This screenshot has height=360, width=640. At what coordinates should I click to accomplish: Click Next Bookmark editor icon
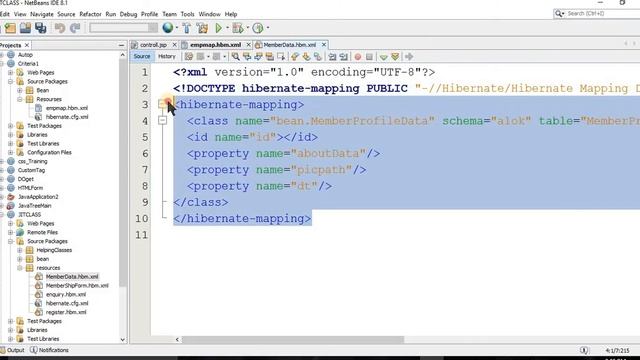coord(306,56)
